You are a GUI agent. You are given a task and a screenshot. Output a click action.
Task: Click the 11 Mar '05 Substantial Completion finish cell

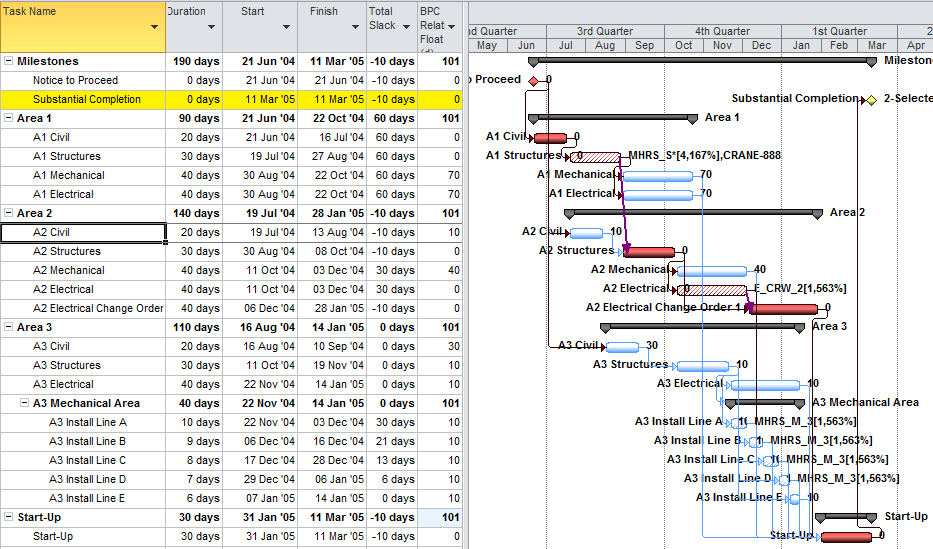[x=333, y=99]
